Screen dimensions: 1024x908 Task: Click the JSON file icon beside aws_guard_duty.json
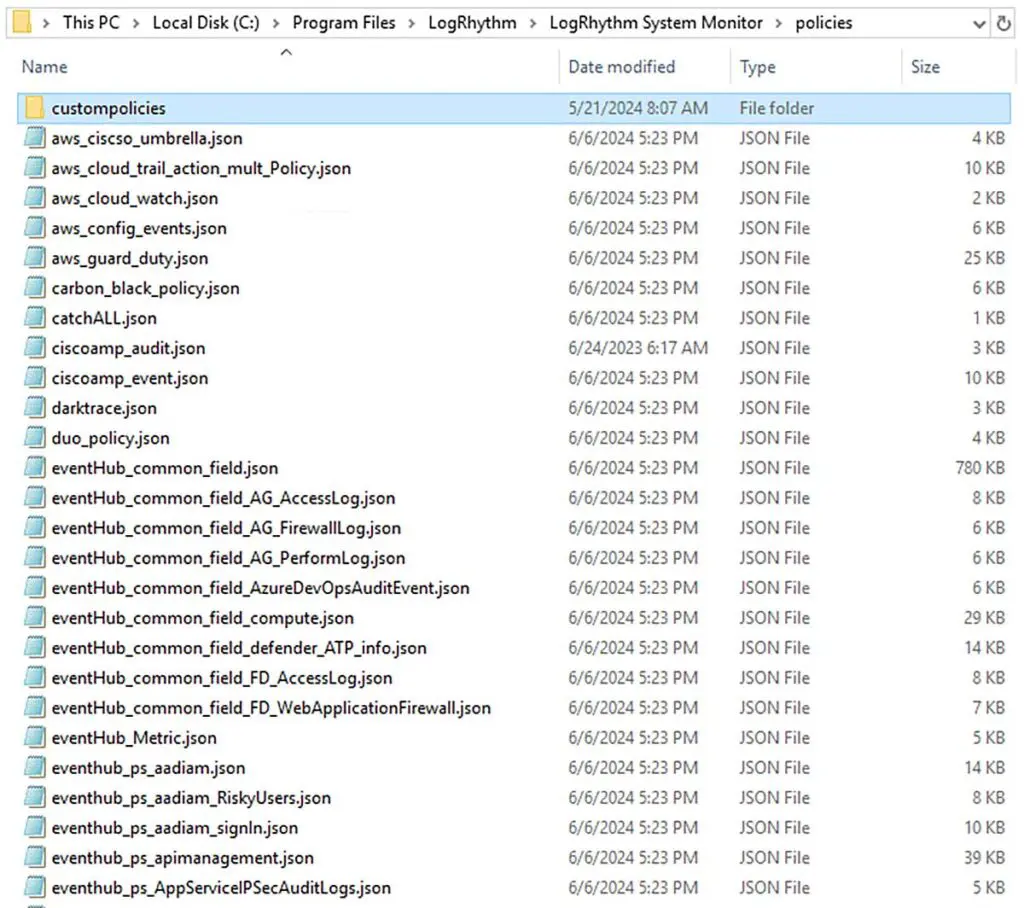[x=34, y=258]
